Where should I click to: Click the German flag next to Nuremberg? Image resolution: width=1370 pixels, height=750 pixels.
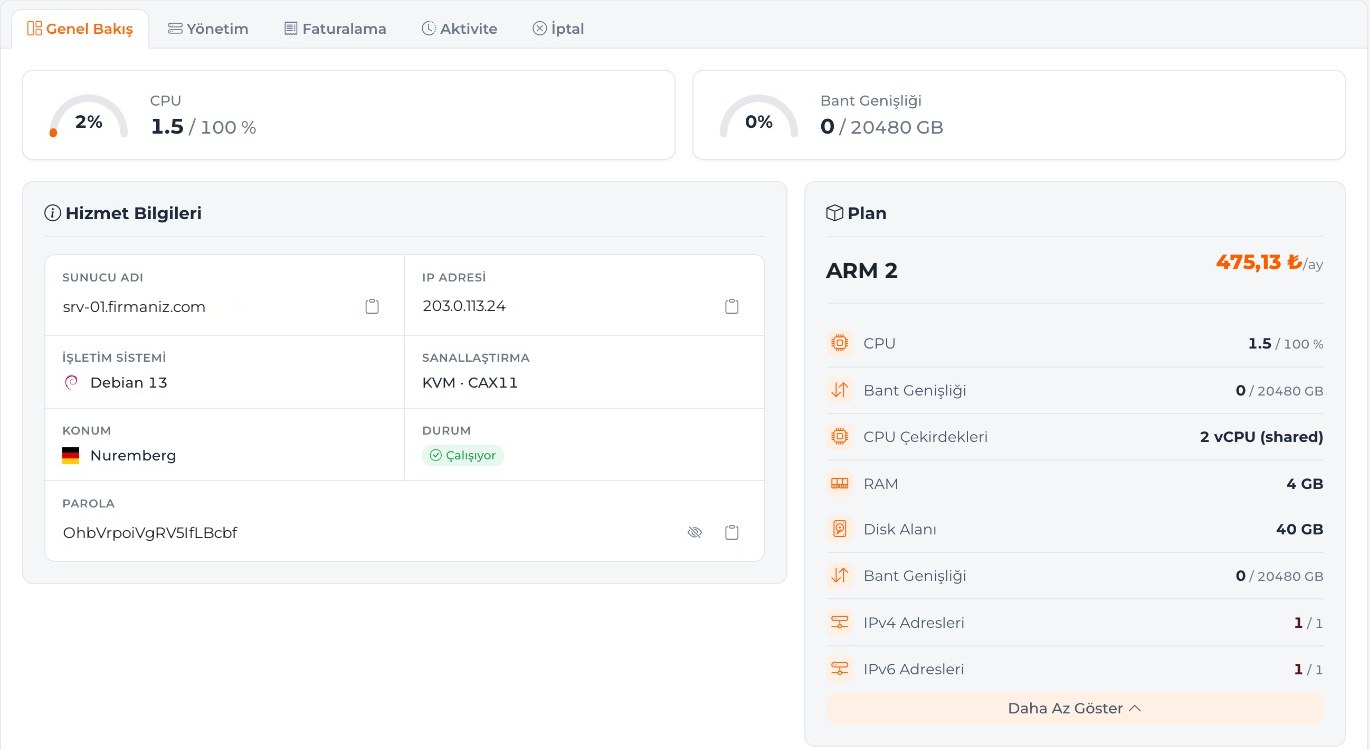point(71,455)
